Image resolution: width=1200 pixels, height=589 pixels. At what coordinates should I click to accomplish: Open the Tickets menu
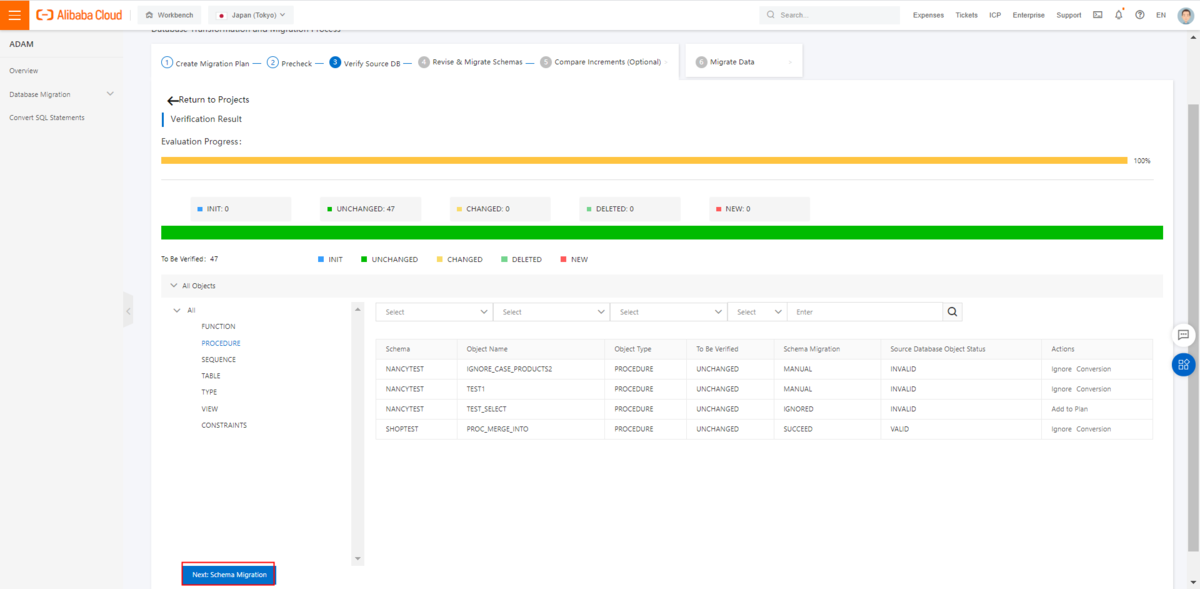click(x=966, y=15)
